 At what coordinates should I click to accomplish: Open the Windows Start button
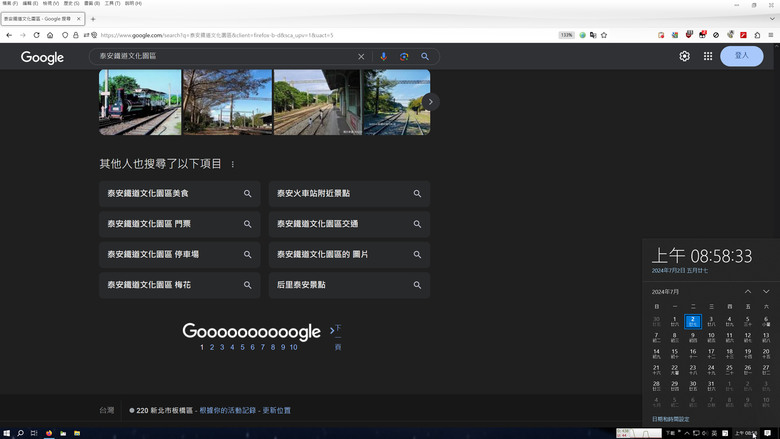[x=7, y=433]
